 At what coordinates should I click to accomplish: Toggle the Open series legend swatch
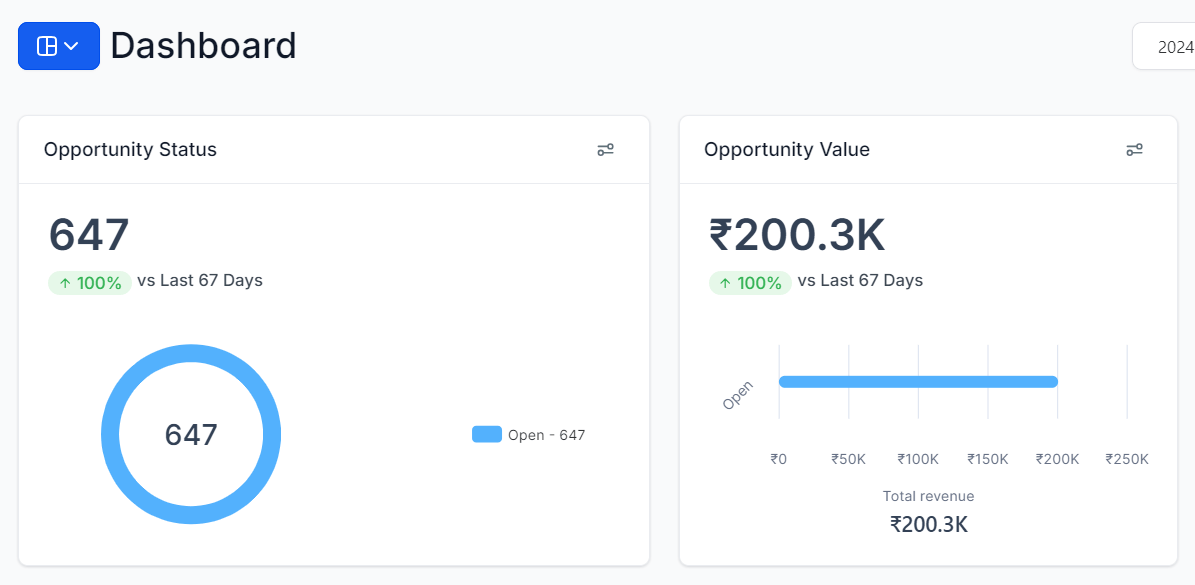point(487,434)
